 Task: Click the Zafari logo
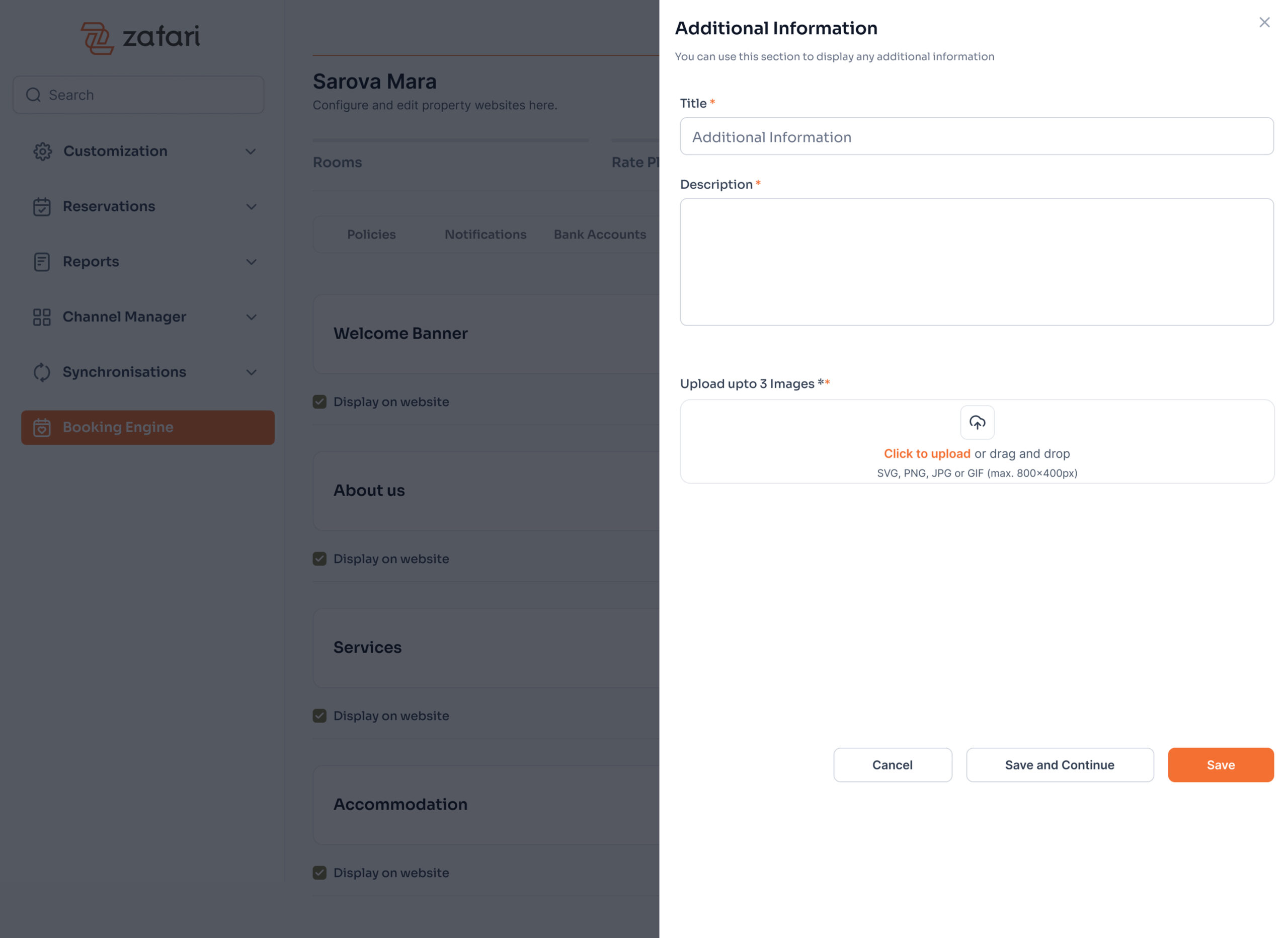coord(140,38)
